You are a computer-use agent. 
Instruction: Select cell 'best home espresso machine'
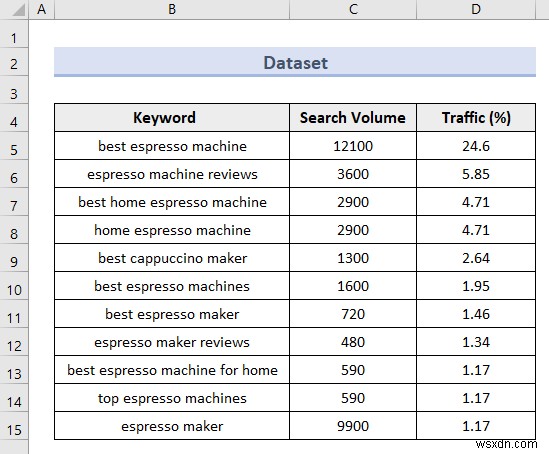tap(172, 202)
